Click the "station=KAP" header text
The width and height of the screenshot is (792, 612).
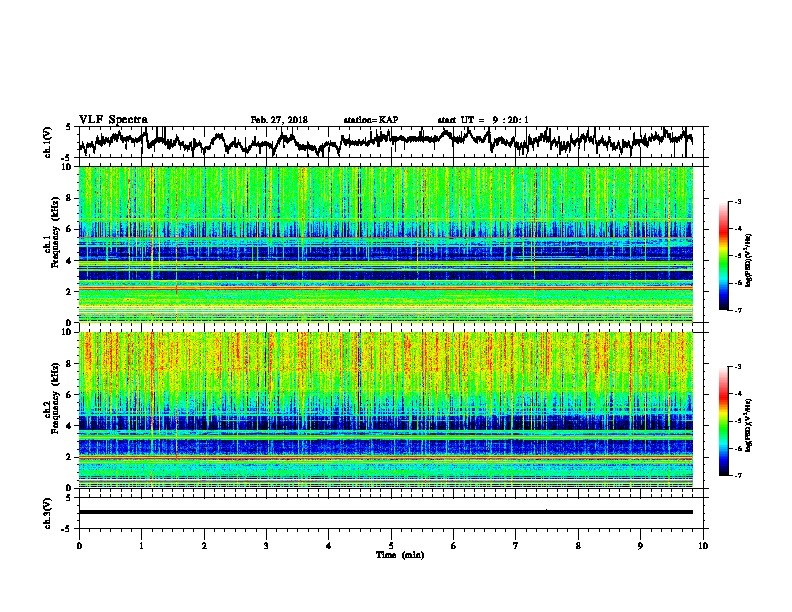[371, 120]
